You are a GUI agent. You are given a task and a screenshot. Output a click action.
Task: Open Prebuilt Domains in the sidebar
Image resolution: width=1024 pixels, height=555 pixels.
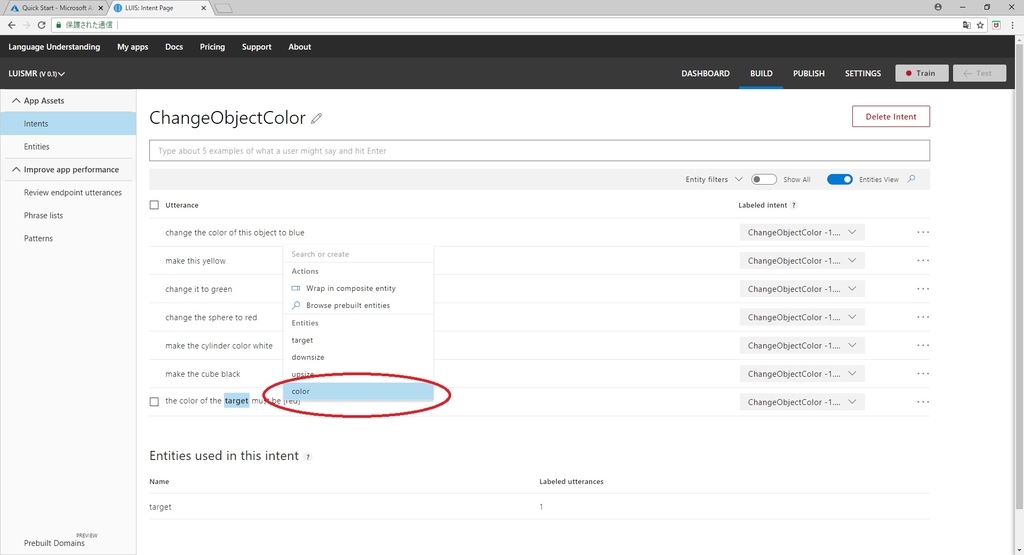point(54,543)
